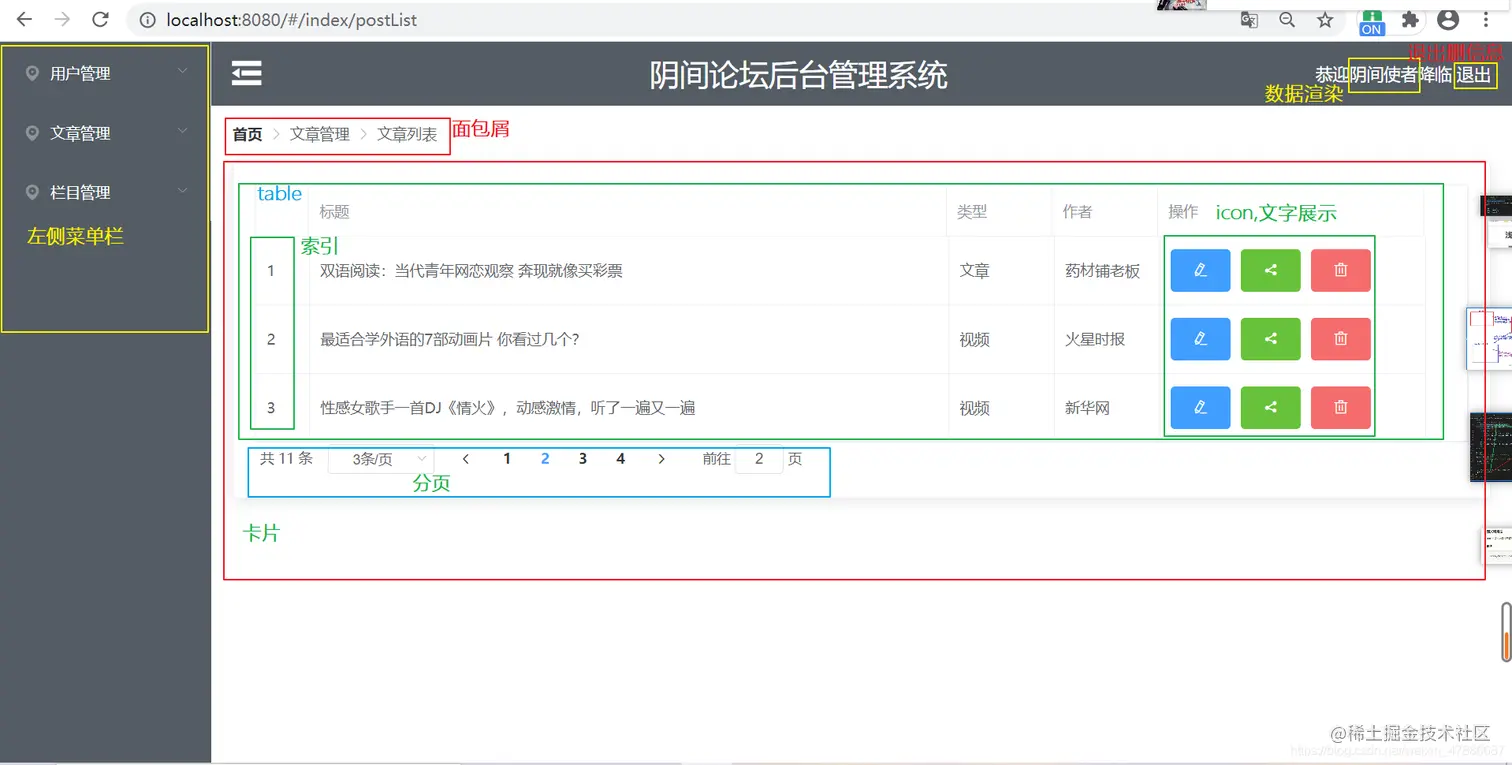Share the 性感女歌手 article

tap(1270, 407)
